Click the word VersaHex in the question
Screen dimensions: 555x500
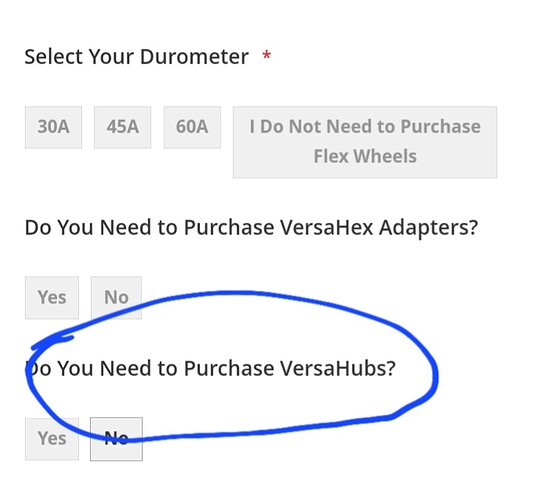[327, 227]
